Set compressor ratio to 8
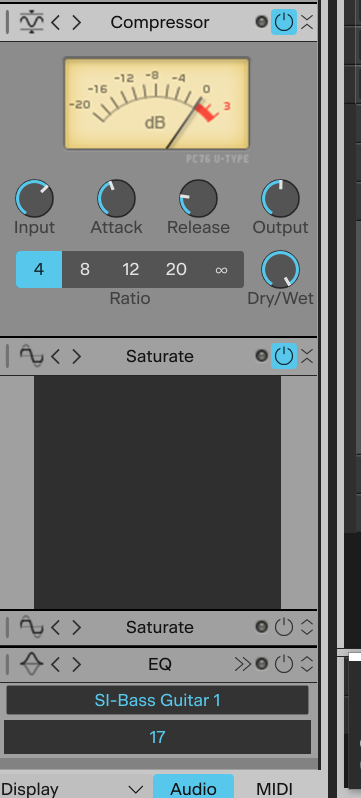Viewport: 361px width, 798px height. [85, 269]
